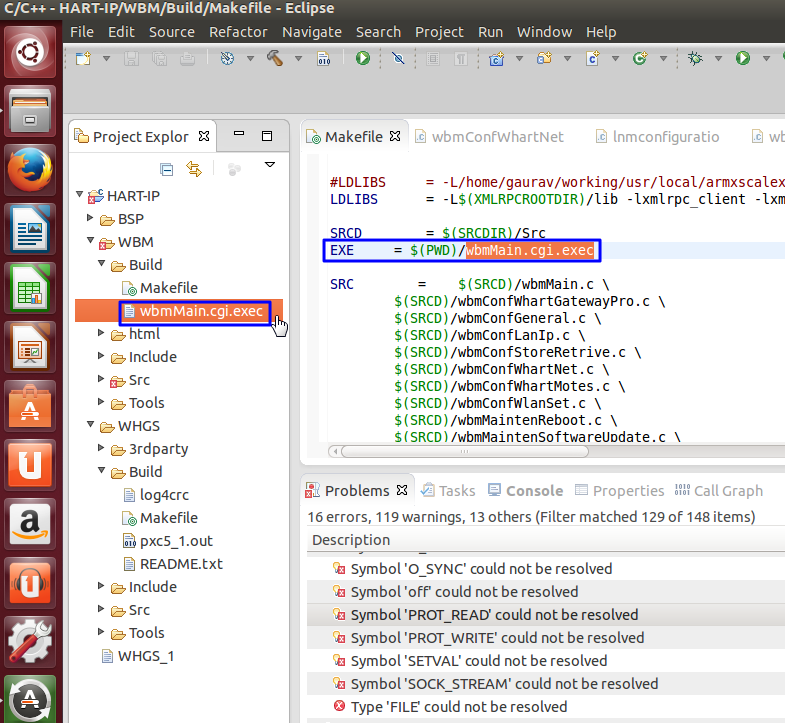This screenshot has height=723, width=785.
Task: Click the New file wizard icon
Action: click(x=82, y=58)
